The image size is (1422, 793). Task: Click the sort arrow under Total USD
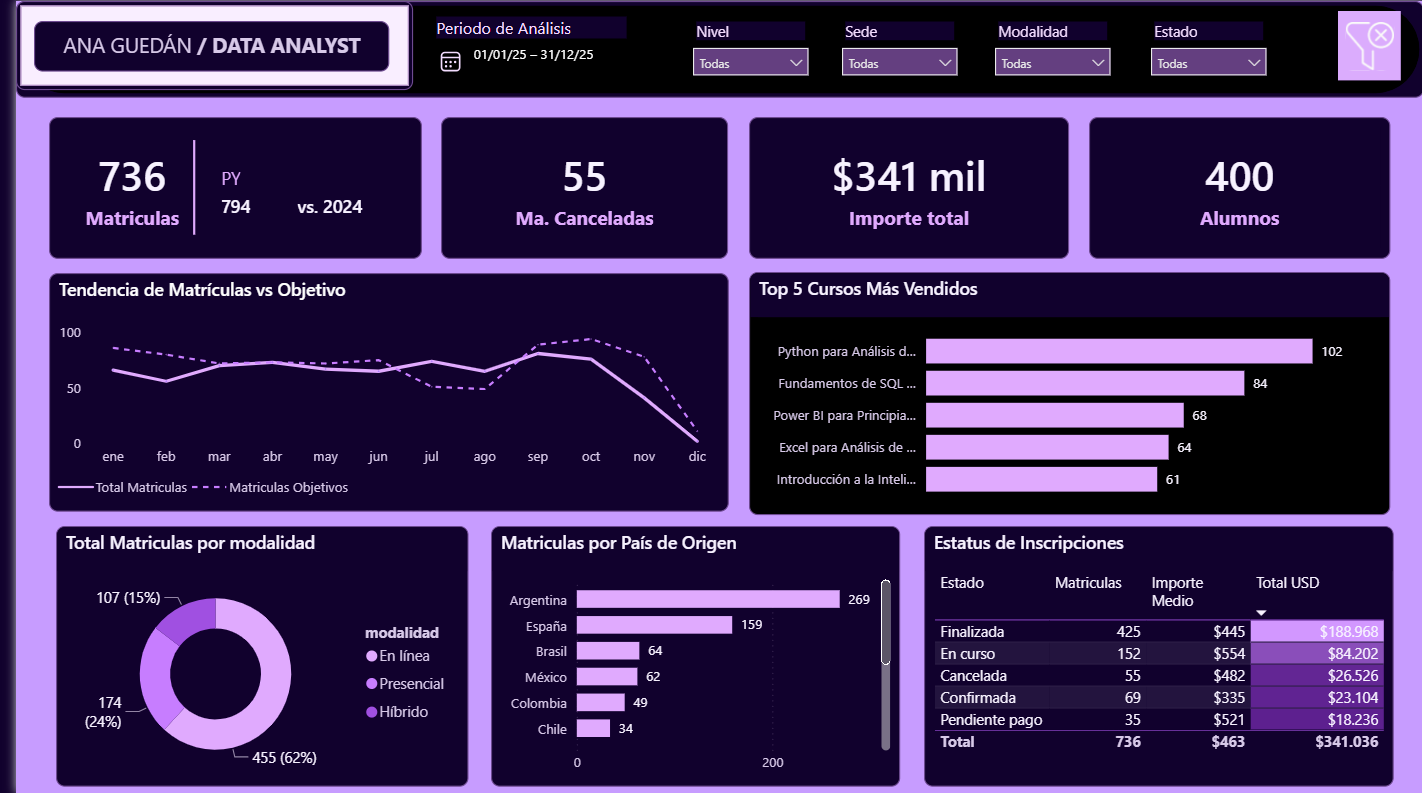(x=1261, y=613)
